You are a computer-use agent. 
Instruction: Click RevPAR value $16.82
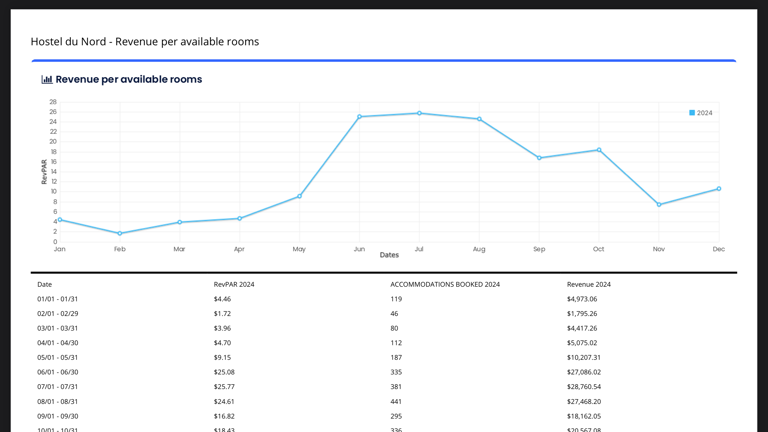[x=224, y=416]
